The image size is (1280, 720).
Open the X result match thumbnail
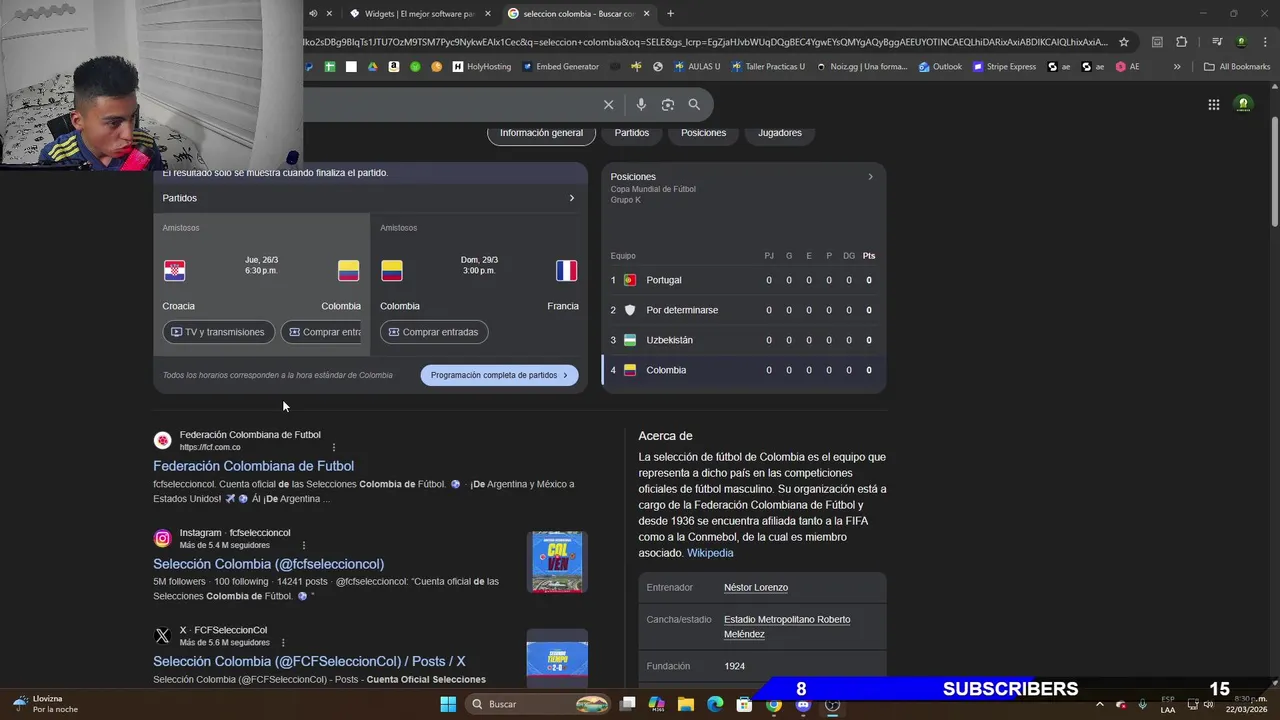click(x=557, y=658)
